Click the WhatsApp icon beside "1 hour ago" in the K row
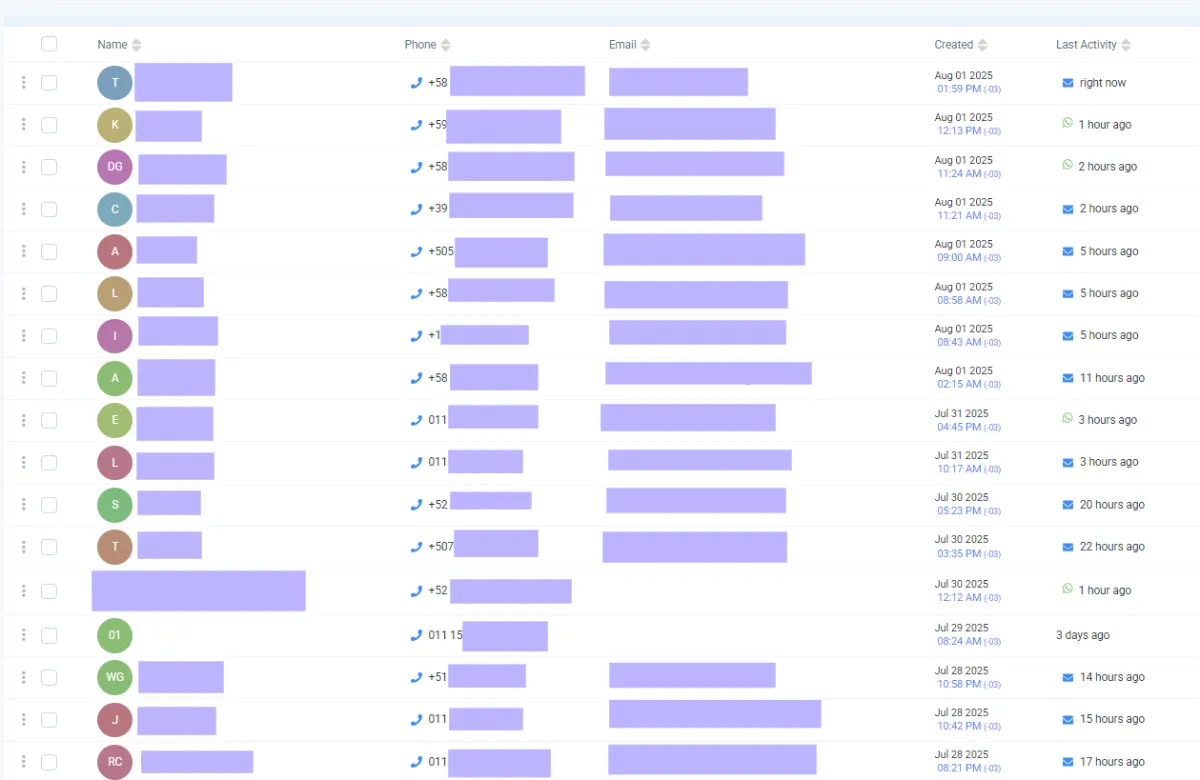The image size is (1200, 780). click(1068, 124)
